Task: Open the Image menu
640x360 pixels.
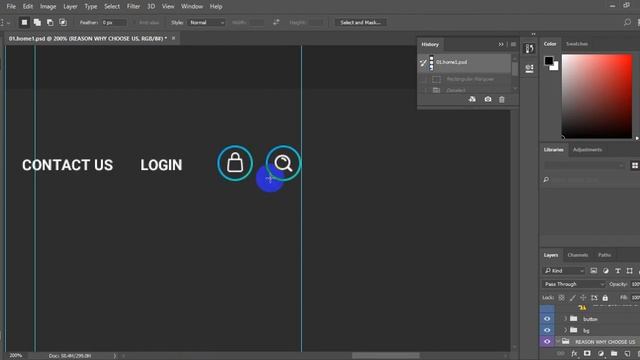Action: pyautogui.click(x=48, y=7)
